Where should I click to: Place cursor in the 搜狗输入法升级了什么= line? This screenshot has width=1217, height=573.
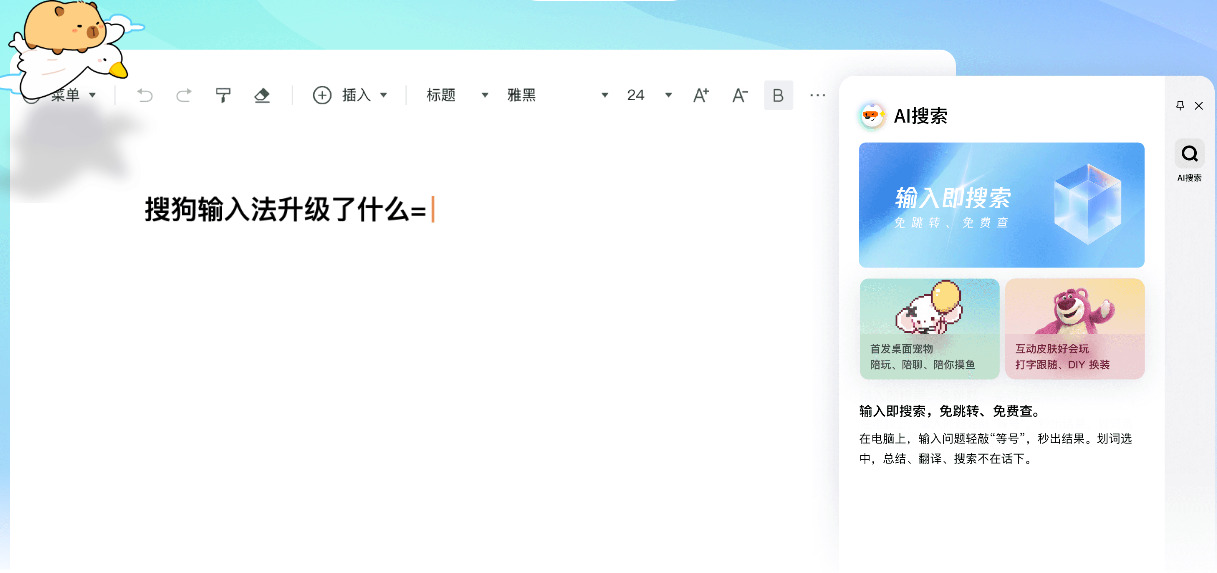(x=285, y=210)
